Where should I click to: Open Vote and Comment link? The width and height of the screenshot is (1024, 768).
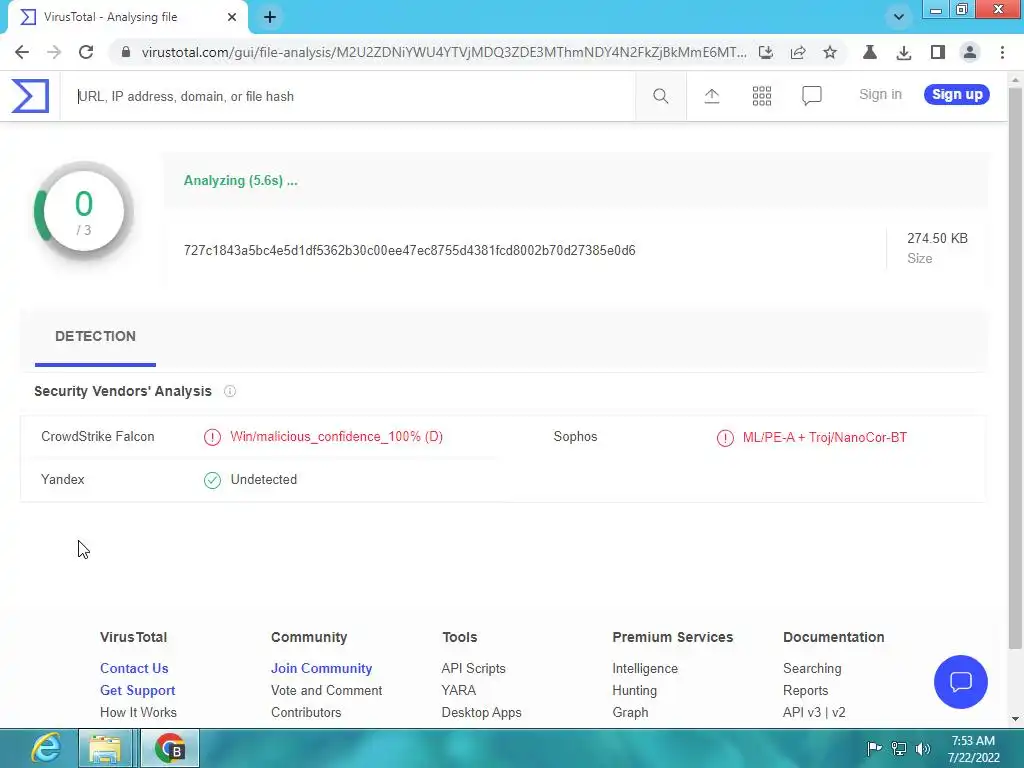click(326, 691)
